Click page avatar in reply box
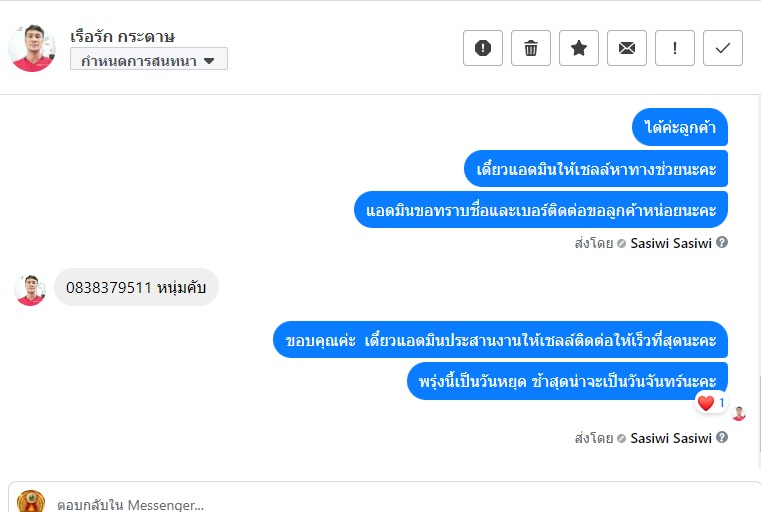The image size is (761, 512). click(x=31, y=502)
